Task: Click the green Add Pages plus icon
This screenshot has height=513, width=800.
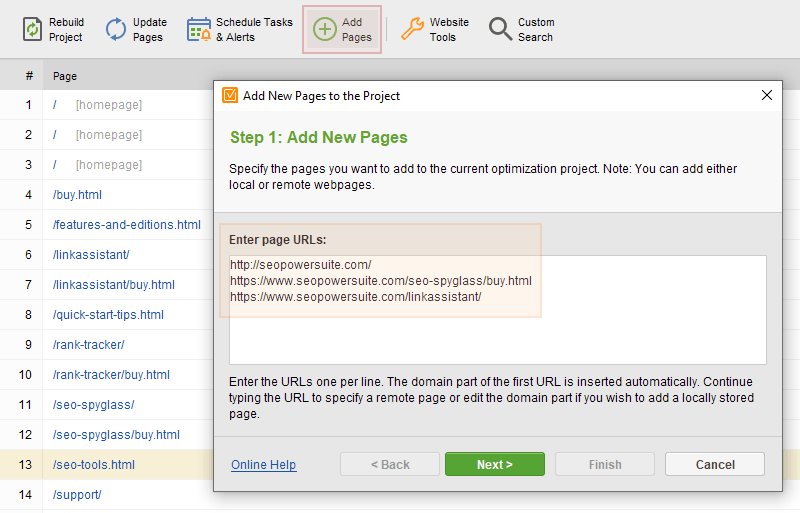Action: tap(324, 29)
